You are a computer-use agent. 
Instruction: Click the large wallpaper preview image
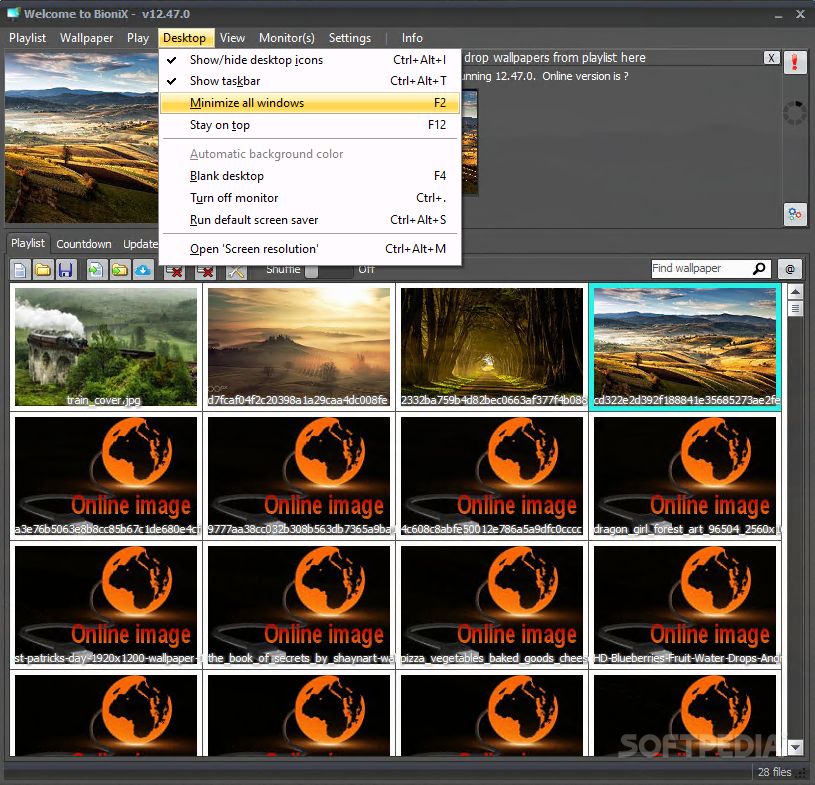(82, 138)
